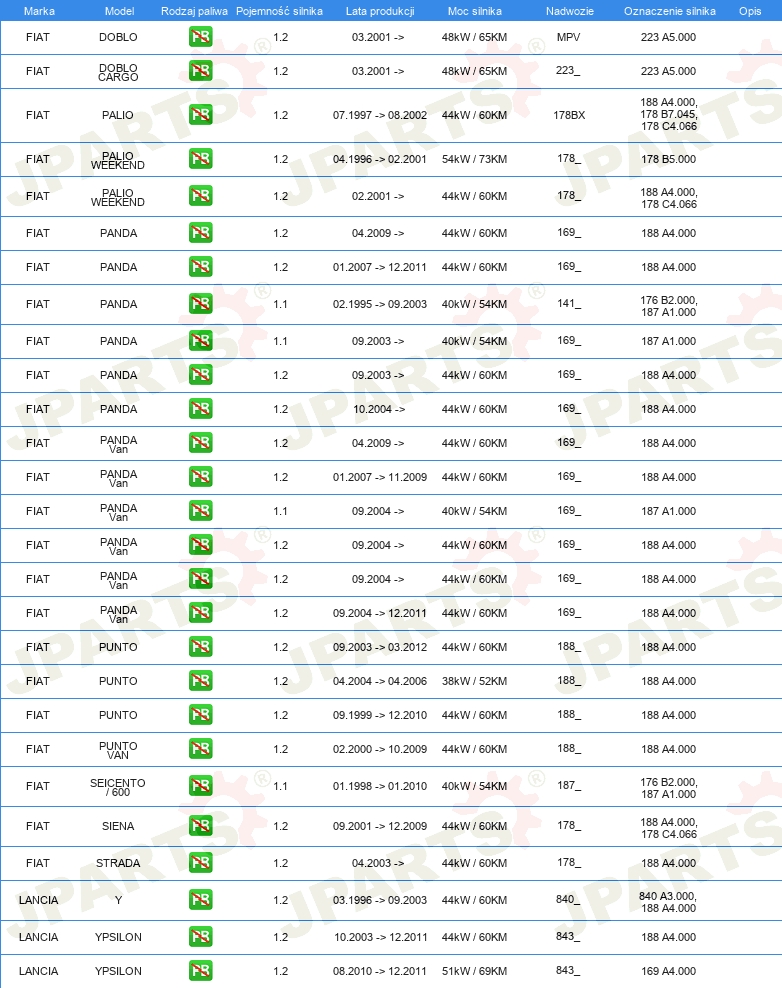This screenshot has height=988, width=782.
Task: Click fuel icon for PANDA 01.2007 -> 12.2011
Action: pos(200,267)
